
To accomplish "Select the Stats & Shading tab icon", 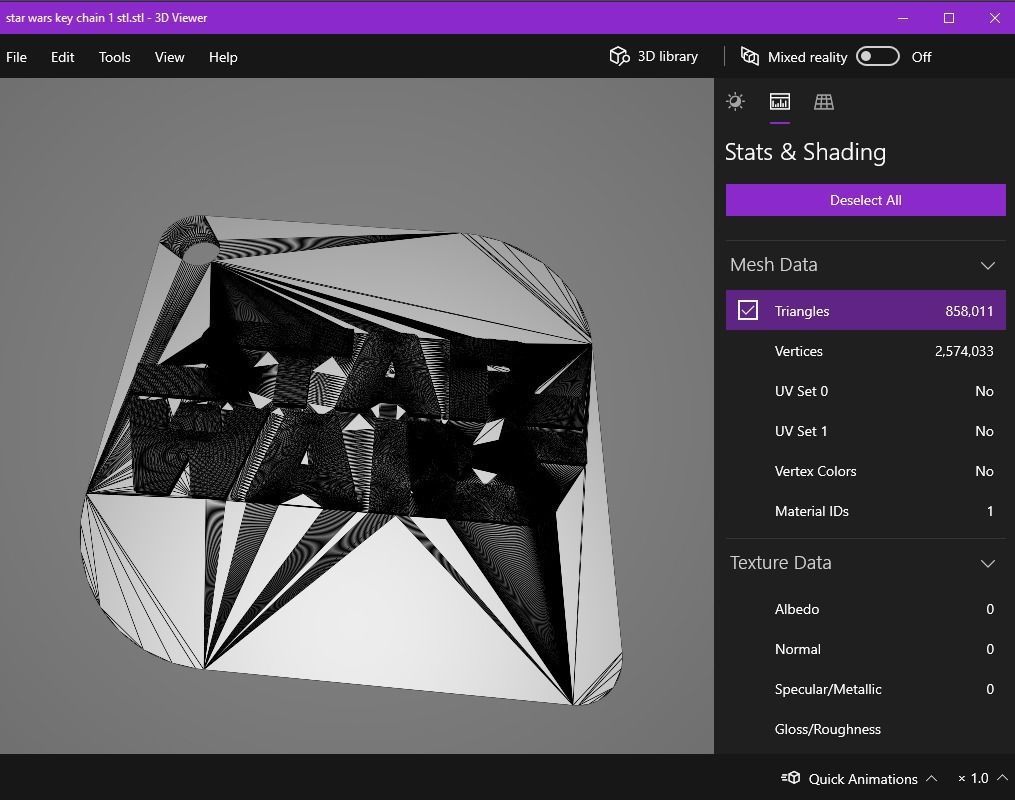I will [779, 102].
